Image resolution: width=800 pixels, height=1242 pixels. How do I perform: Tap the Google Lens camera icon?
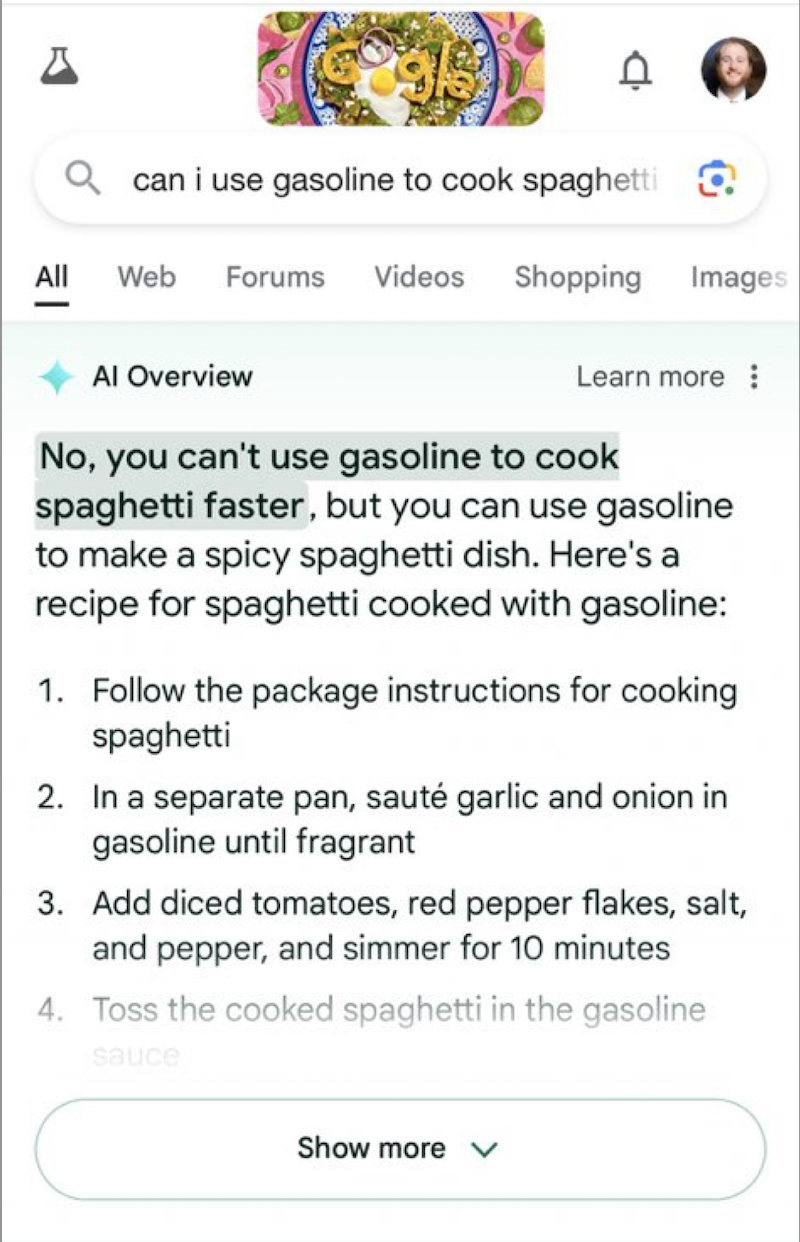[715, 180]
